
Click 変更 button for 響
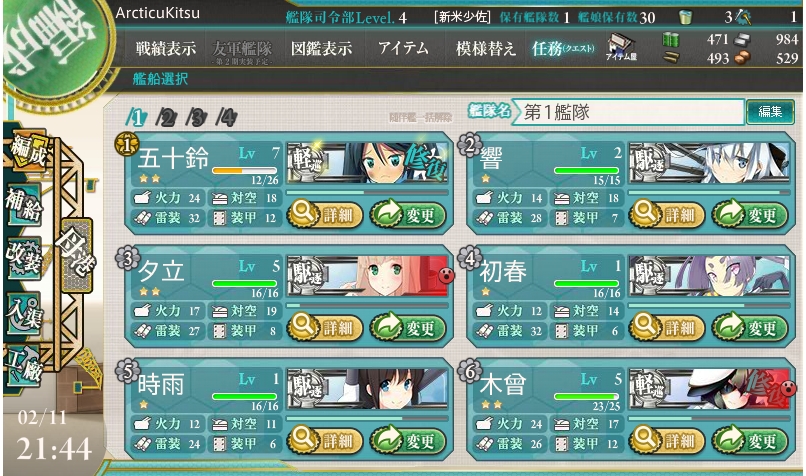[750, 215]
